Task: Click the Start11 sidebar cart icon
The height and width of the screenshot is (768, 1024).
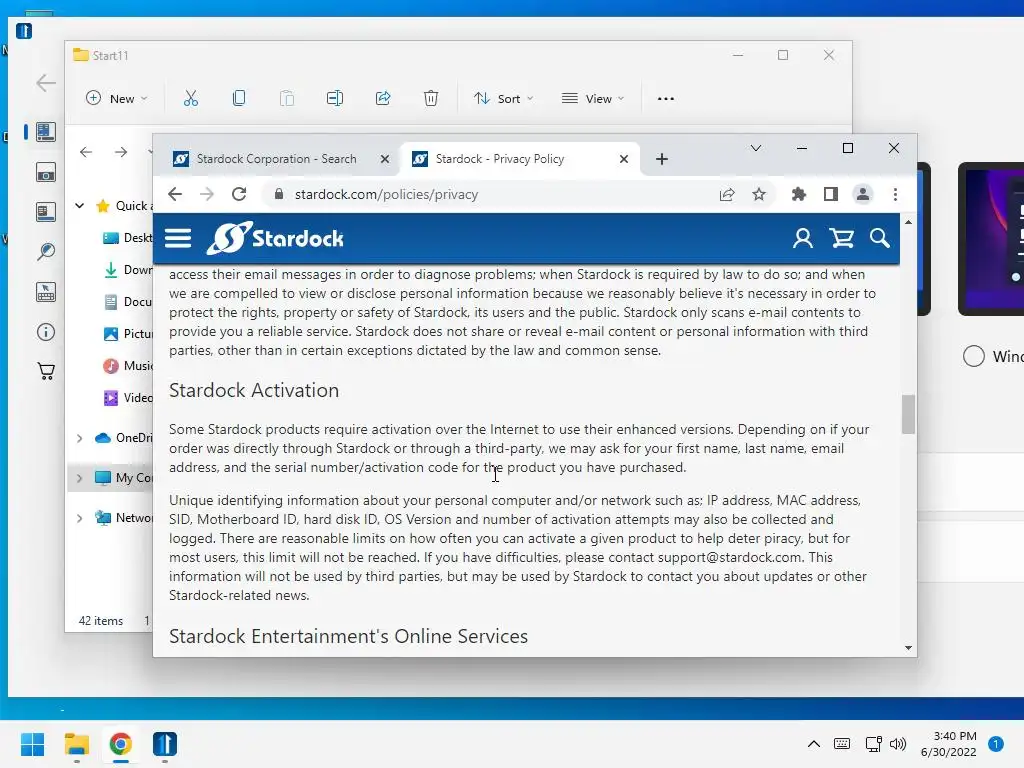Action: [46, 372]
